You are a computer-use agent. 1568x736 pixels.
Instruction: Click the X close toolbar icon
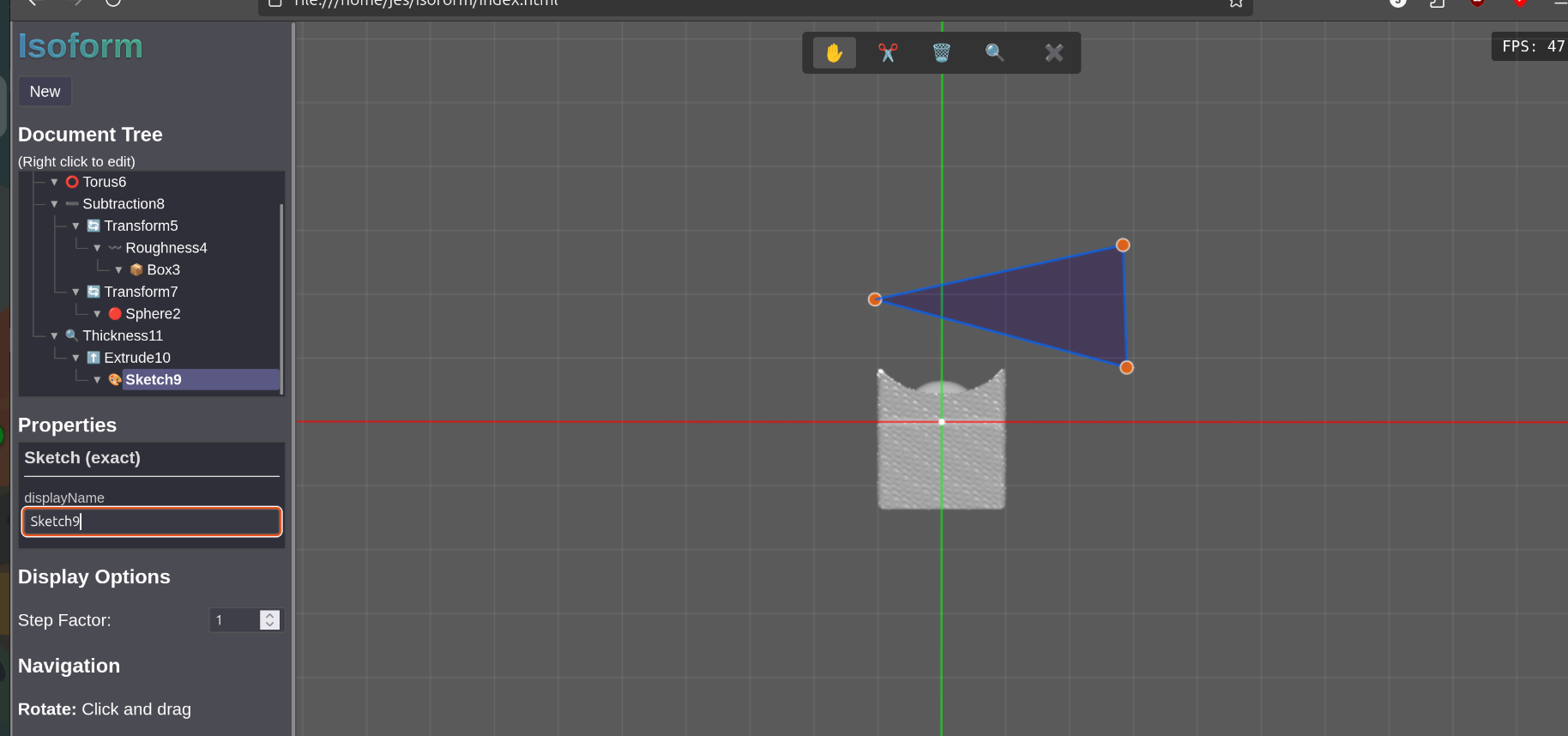click(x=1053, y=53)
